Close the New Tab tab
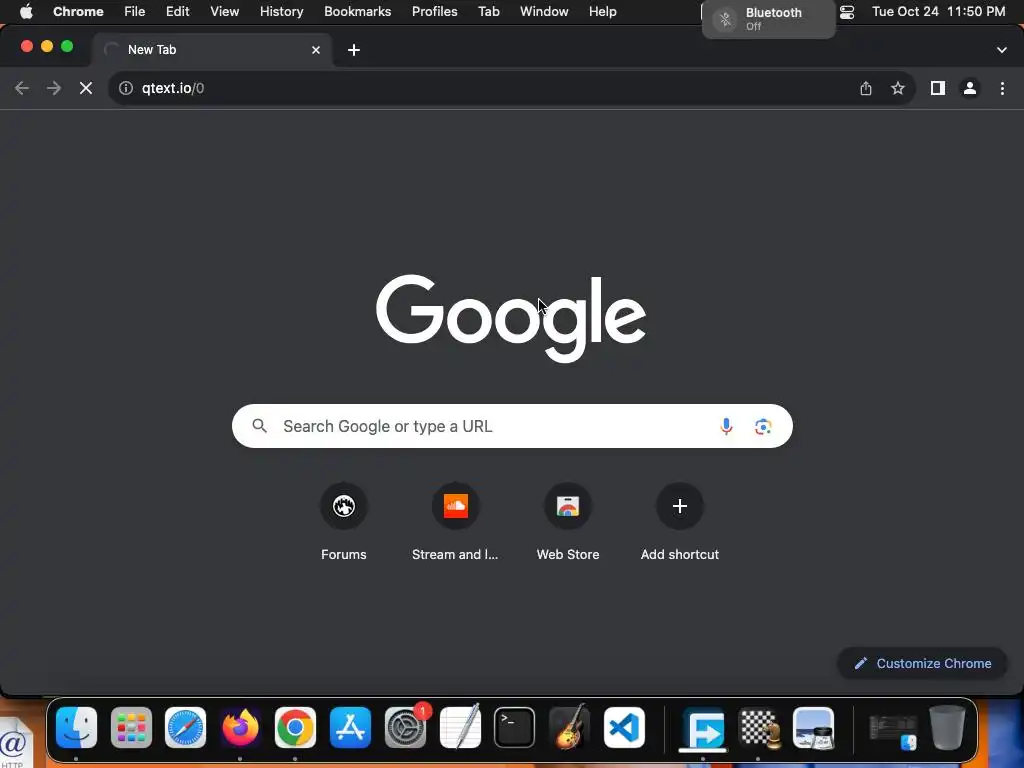 pos(316,50)
